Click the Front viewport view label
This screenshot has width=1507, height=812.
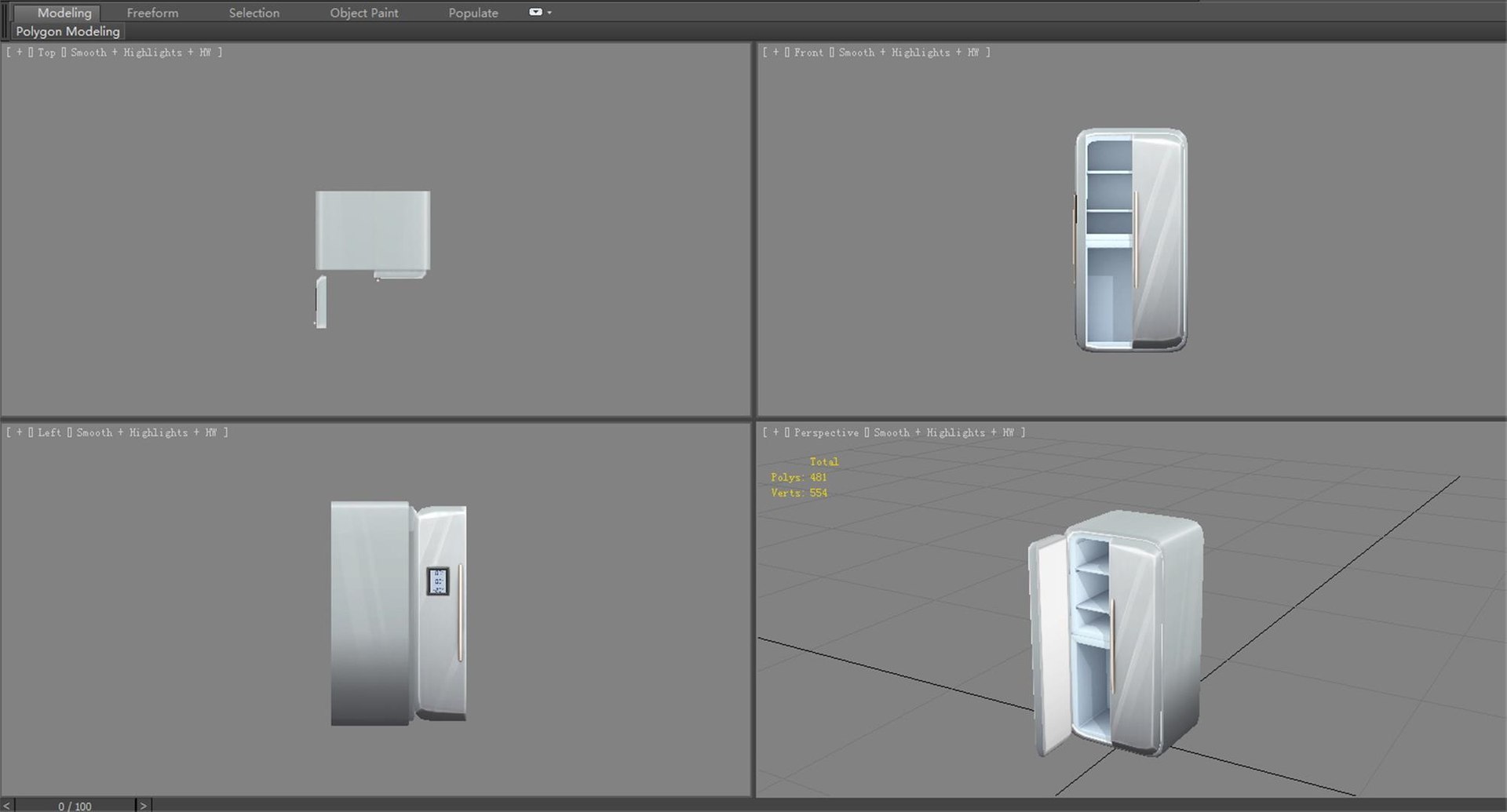[808, 53]
